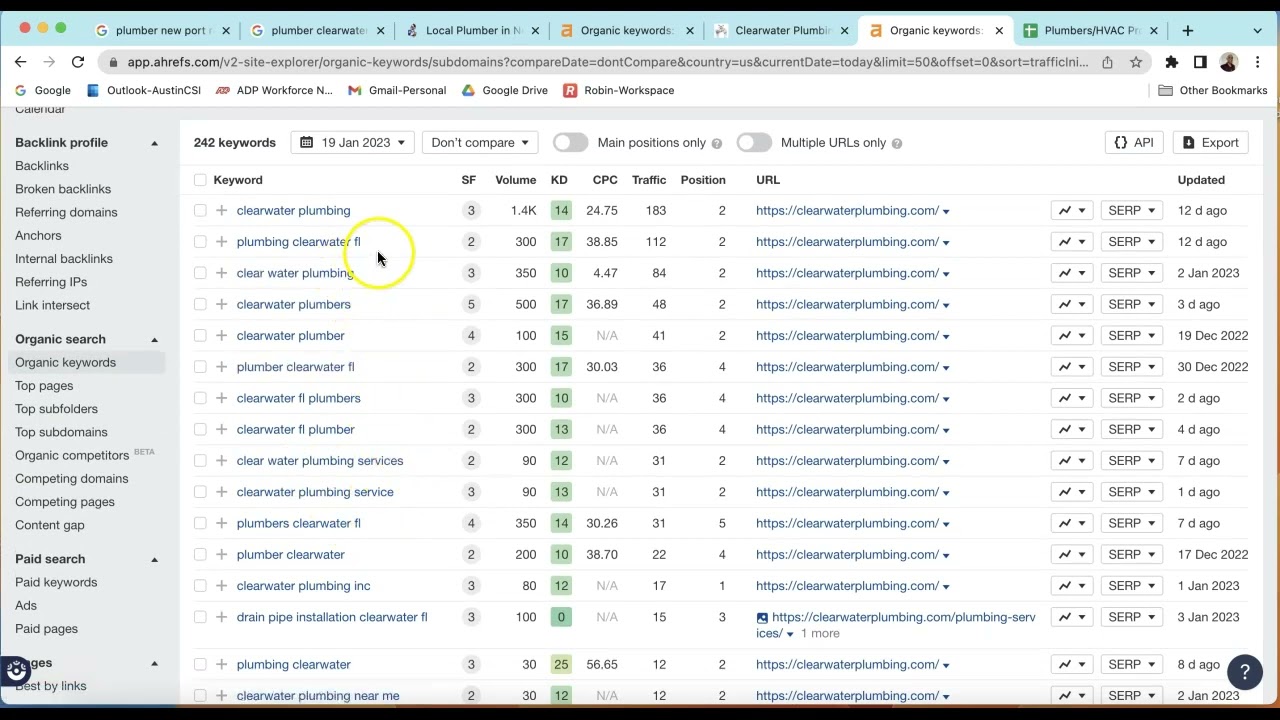Image resolution: width=1280 pixels, height=720 pixels.
Task: Check the clearwater plumber row checkbox
Action: coord(200,336)
